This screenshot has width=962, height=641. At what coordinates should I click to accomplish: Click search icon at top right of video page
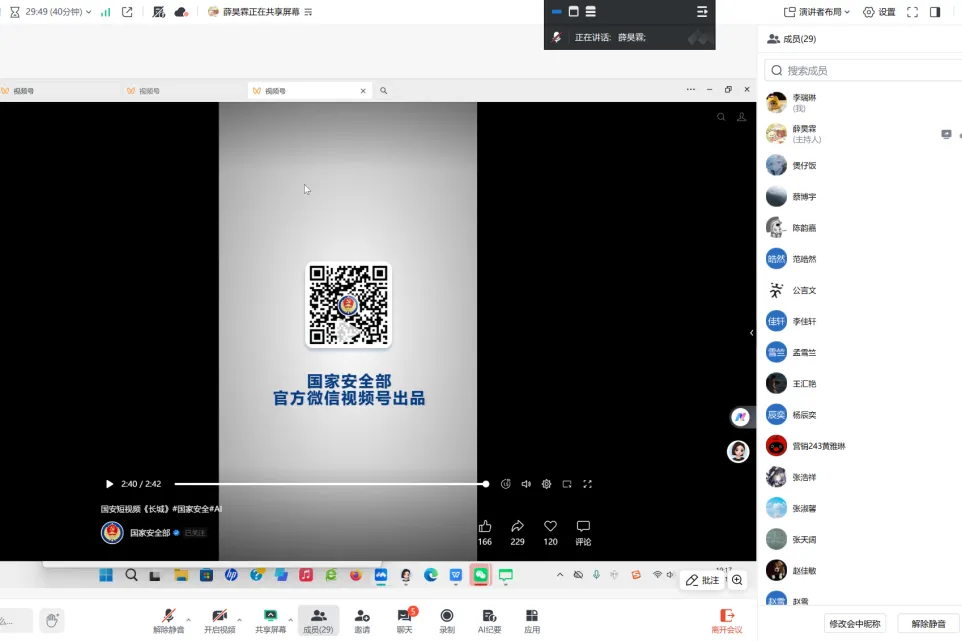722,117
